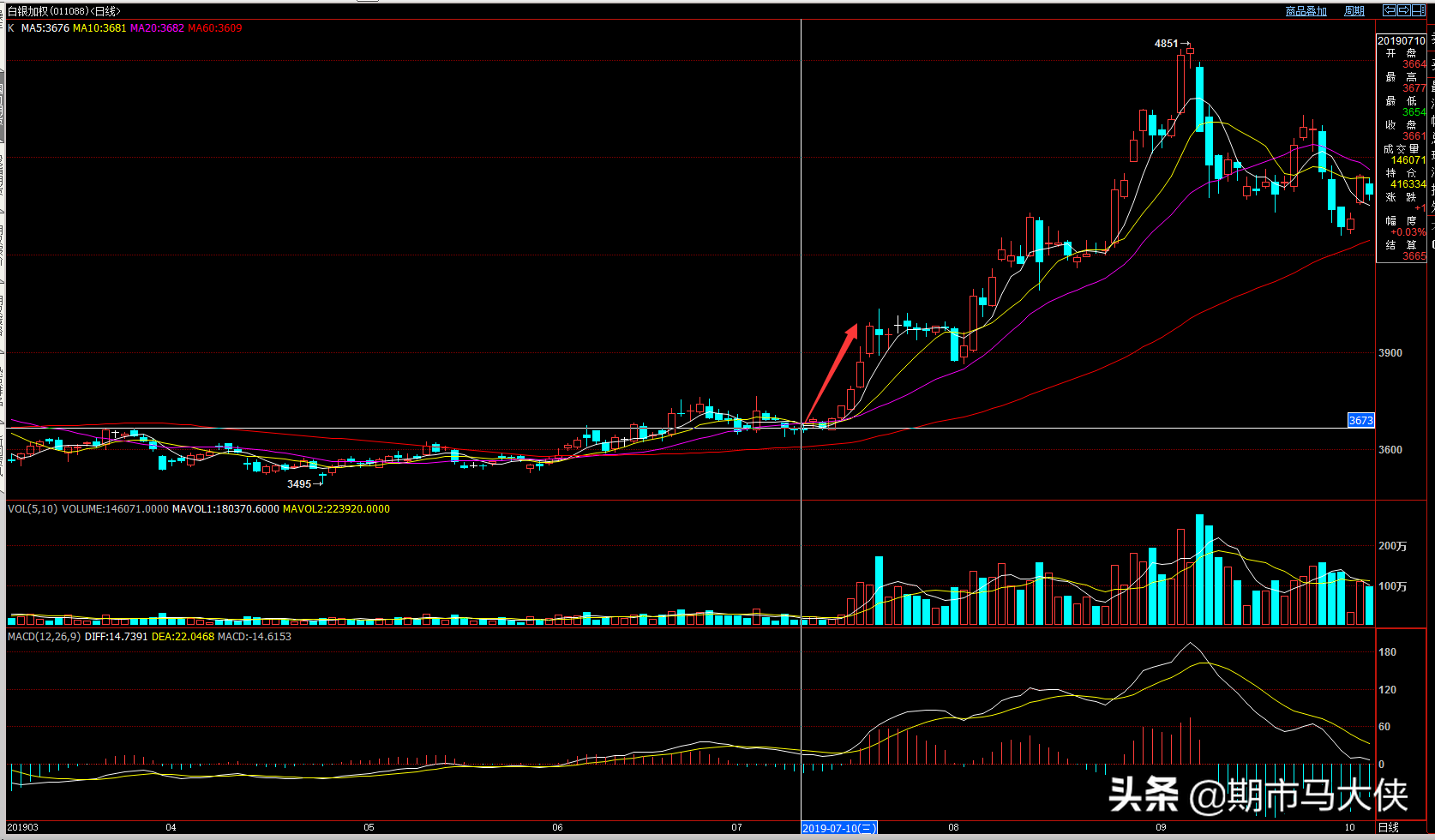Click the 180 MACD axis label

(1387, 652)
